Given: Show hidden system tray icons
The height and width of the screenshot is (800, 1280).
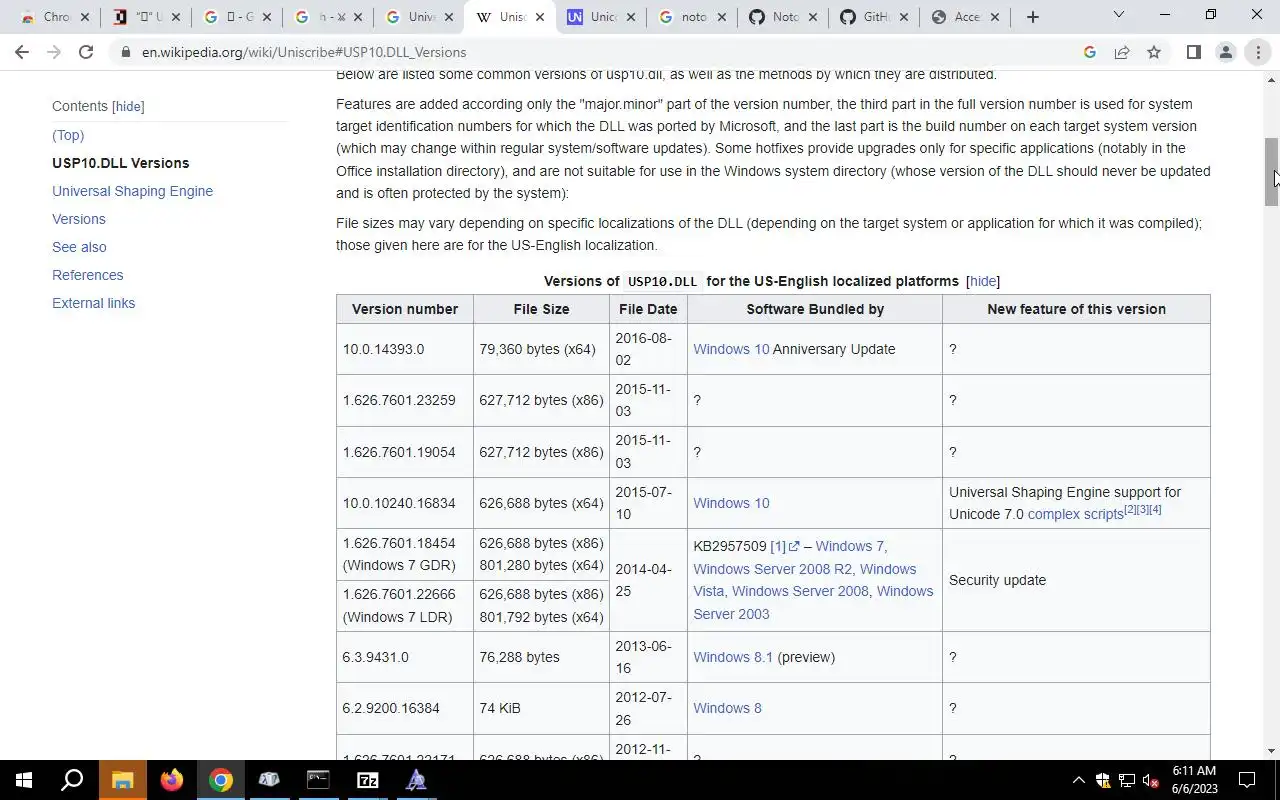Looking at the screenshot, I should tap(1078, 780).
